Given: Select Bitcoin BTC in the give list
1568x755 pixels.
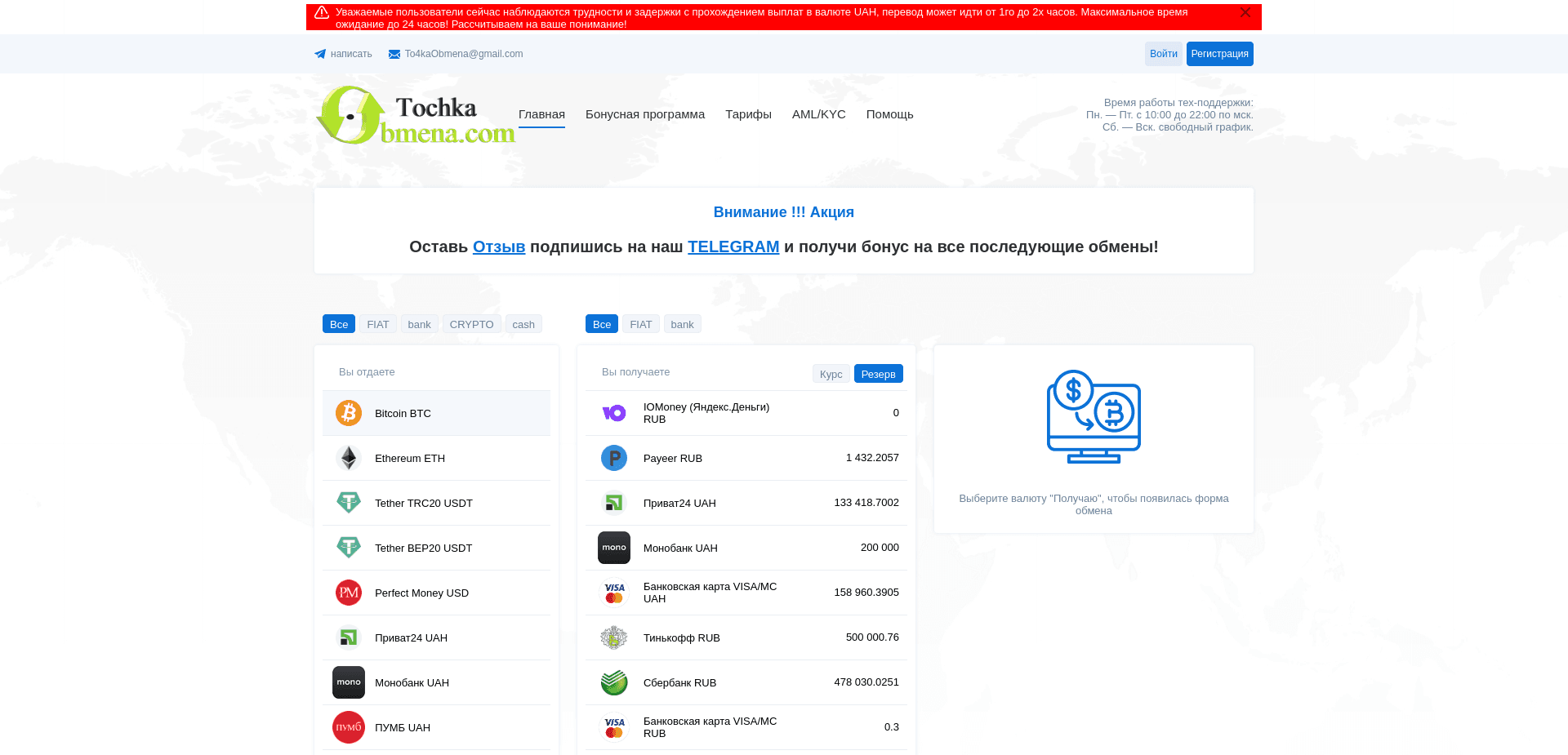Looking at the screenshot, I should pos(402,413).
